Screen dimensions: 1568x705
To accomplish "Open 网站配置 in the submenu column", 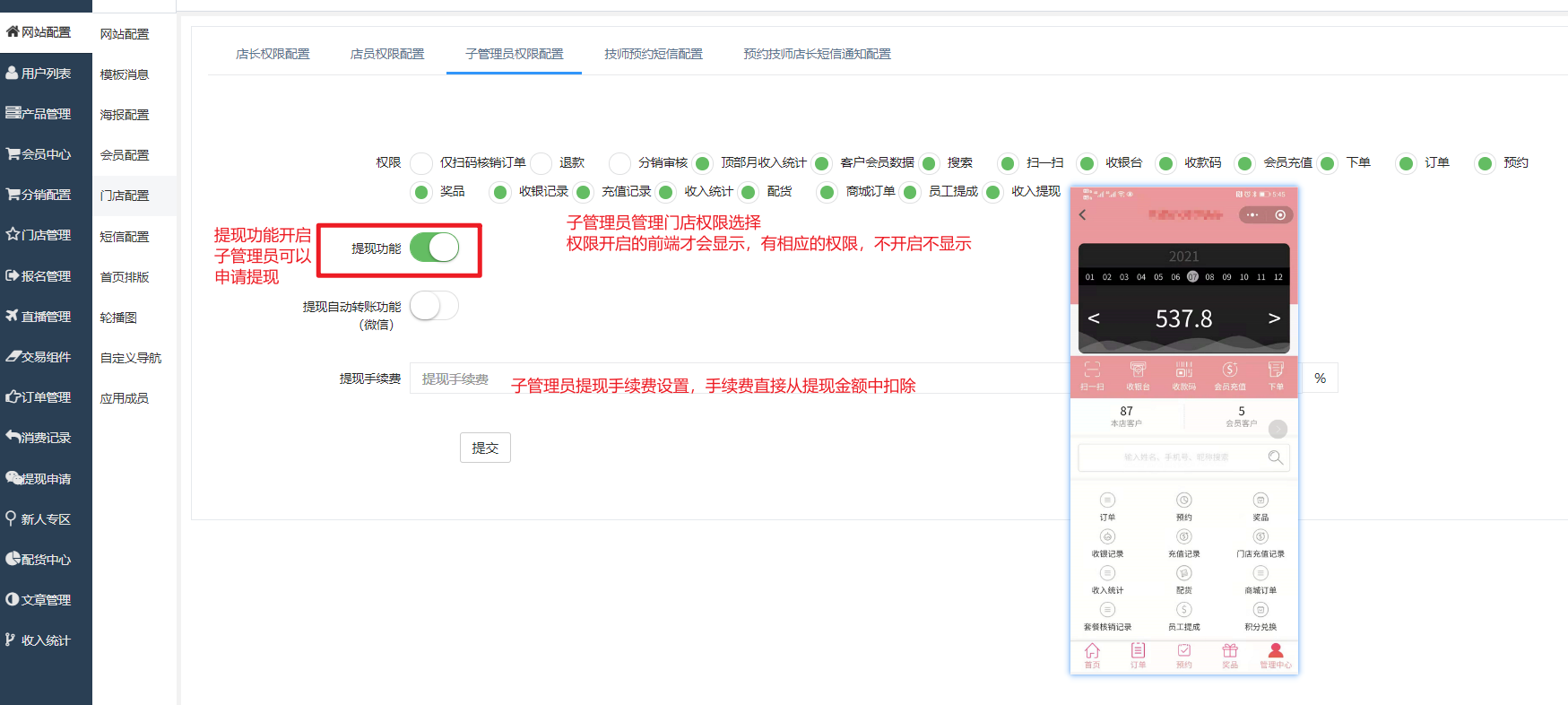I will 125,34.
